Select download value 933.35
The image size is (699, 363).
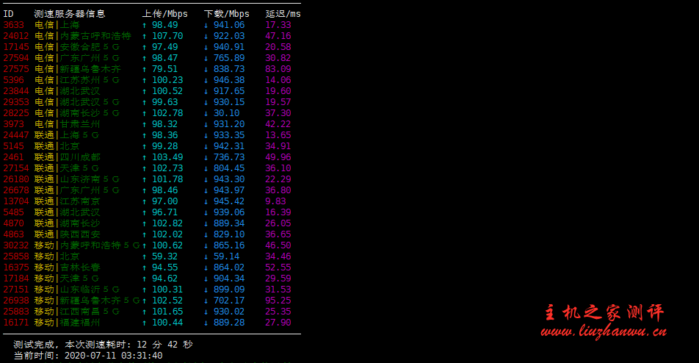pyautogui.click(x=229, y=135)
